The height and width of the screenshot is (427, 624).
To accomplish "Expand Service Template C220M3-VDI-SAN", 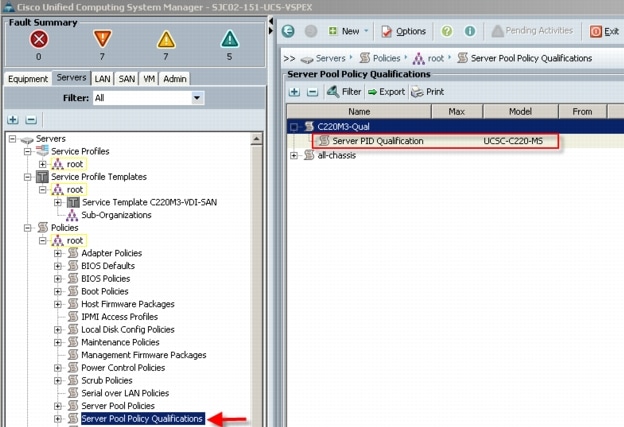I will click(x=58, y=203).
